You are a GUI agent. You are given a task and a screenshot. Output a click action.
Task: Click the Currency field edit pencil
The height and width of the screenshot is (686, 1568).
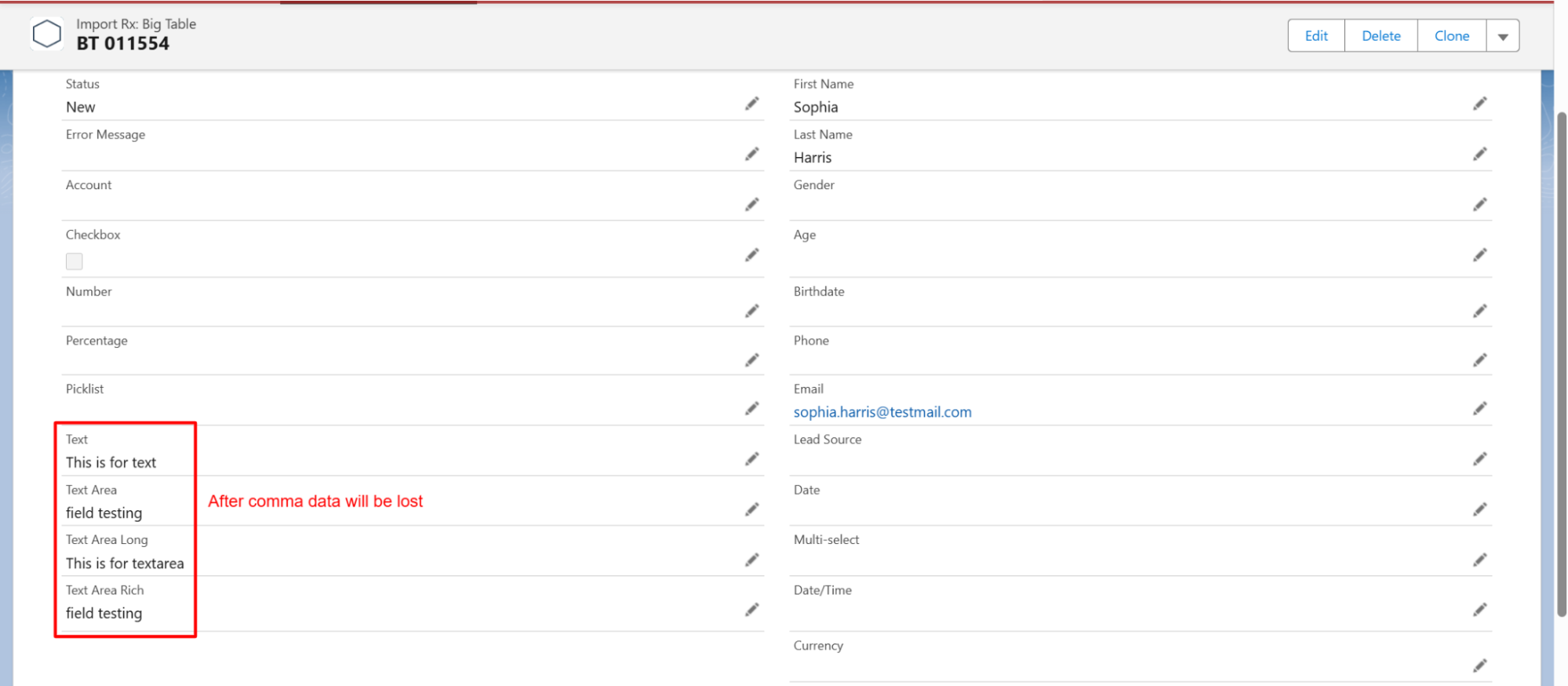[x=1479, y=666]
